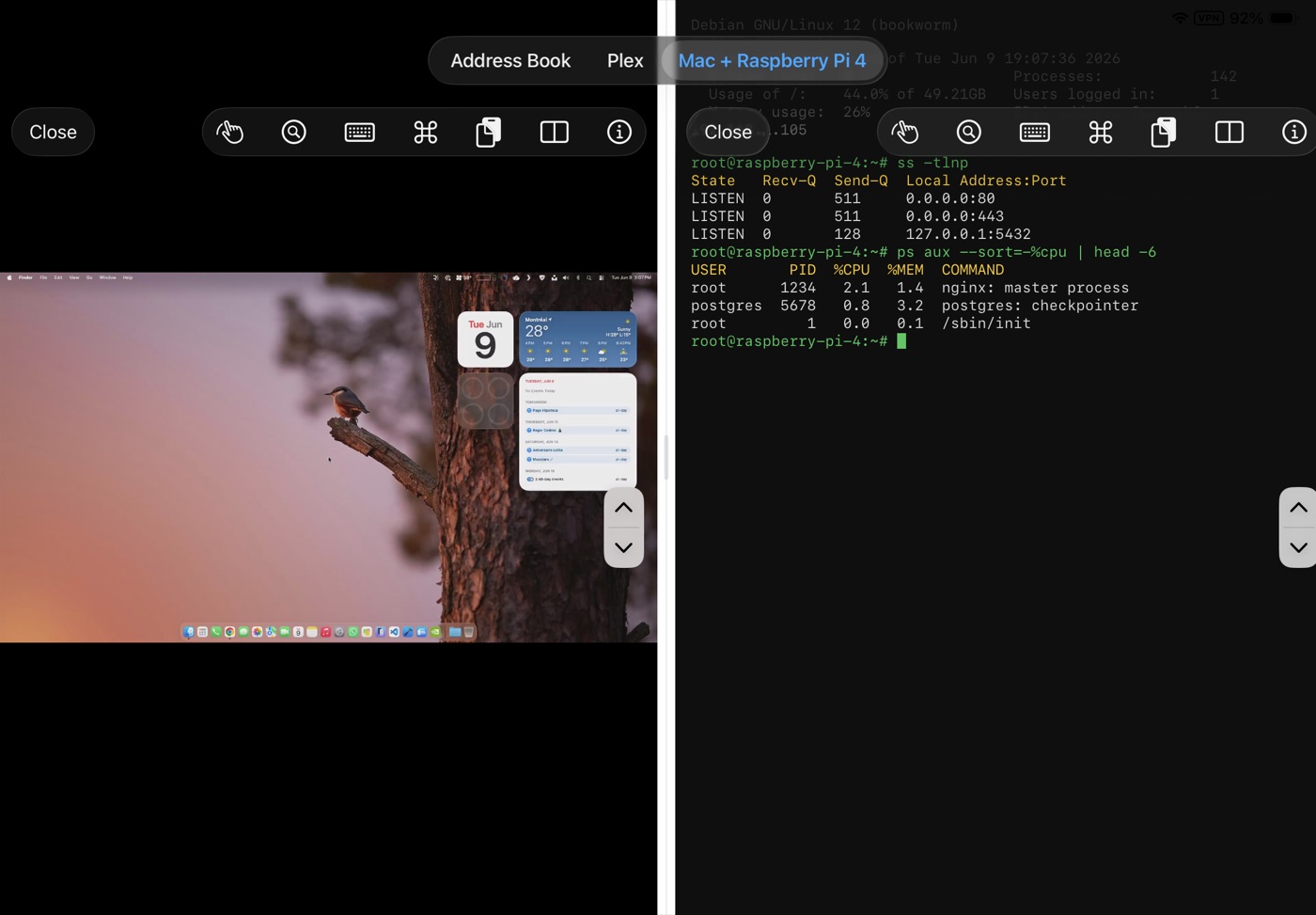Viewport: 1316px width, 915px height.
Task: Select the Mac + Raspberry Pi 4 tab
Action: (x=772, y=60)
